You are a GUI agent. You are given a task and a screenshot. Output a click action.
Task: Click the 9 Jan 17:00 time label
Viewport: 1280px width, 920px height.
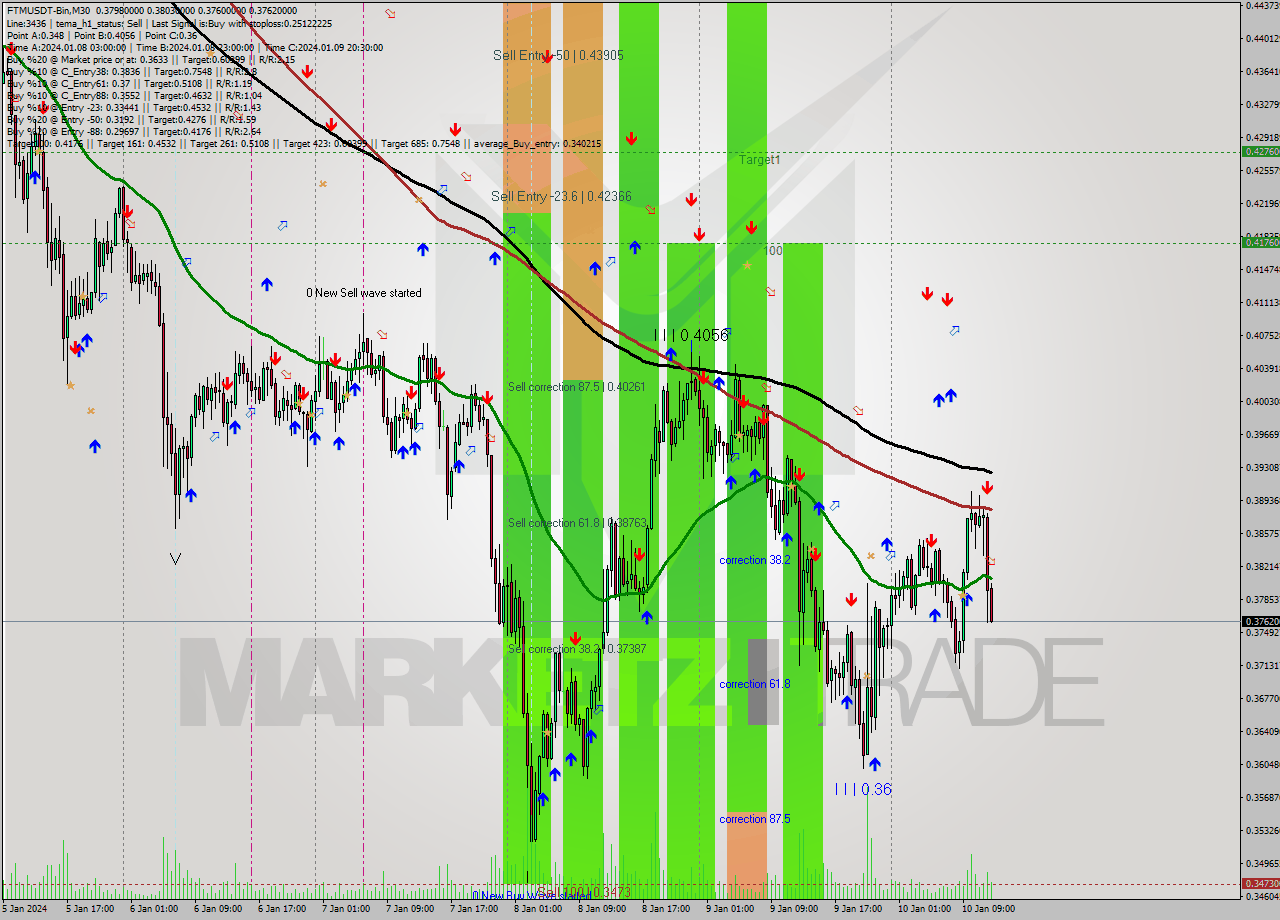coord(858,909)
